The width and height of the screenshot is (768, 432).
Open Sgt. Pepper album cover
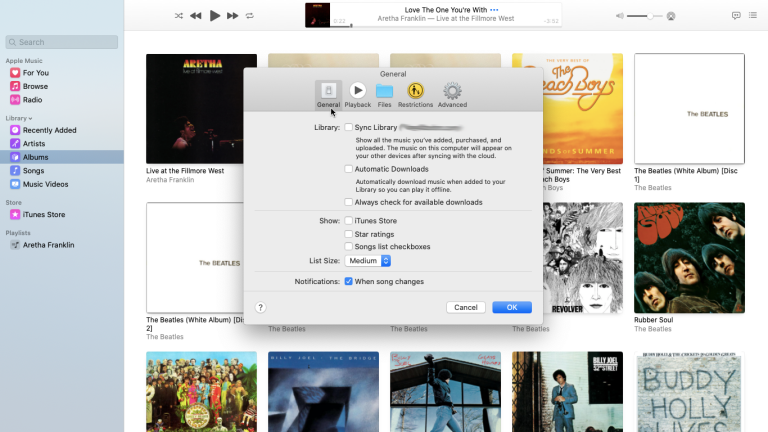201,392
